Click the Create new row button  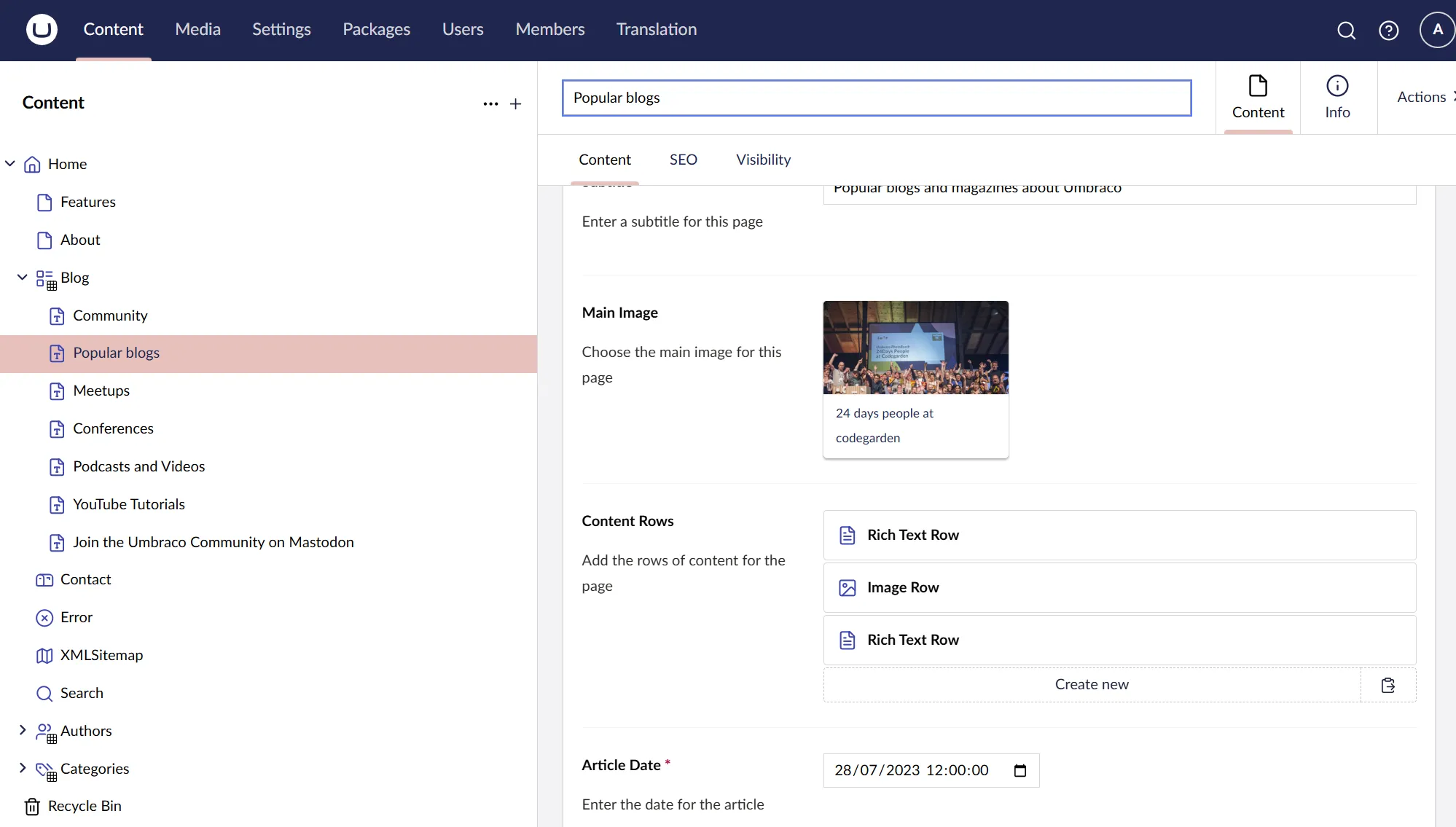click(1091, 685)
